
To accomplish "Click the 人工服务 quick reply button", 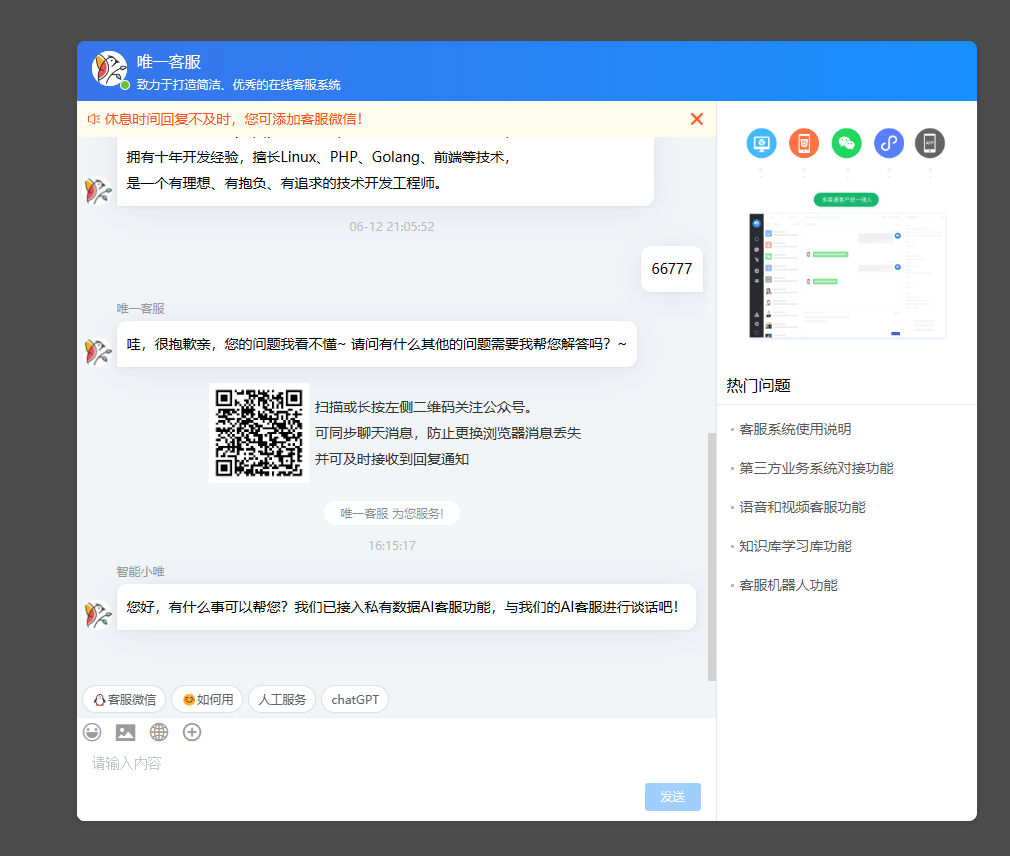I will pos(282,699).
